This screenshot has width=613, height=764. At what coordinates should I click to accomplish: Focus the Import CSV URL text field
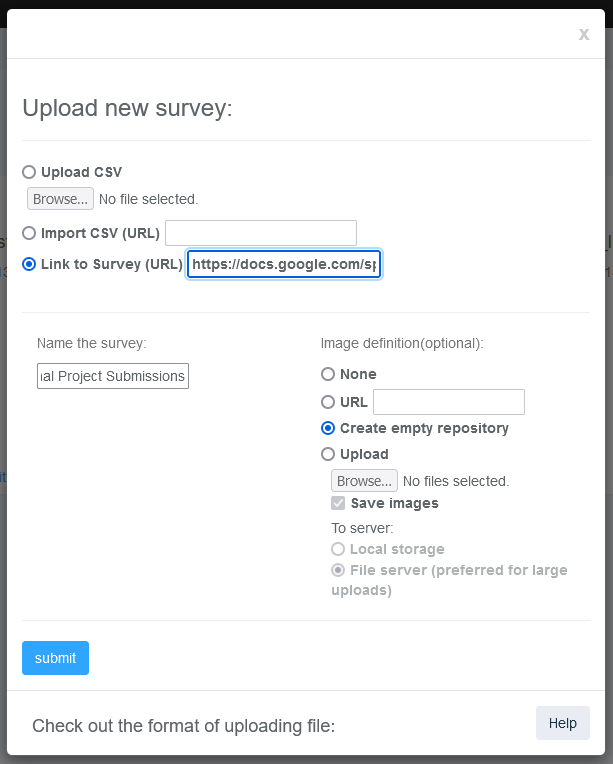coord(261,233)
